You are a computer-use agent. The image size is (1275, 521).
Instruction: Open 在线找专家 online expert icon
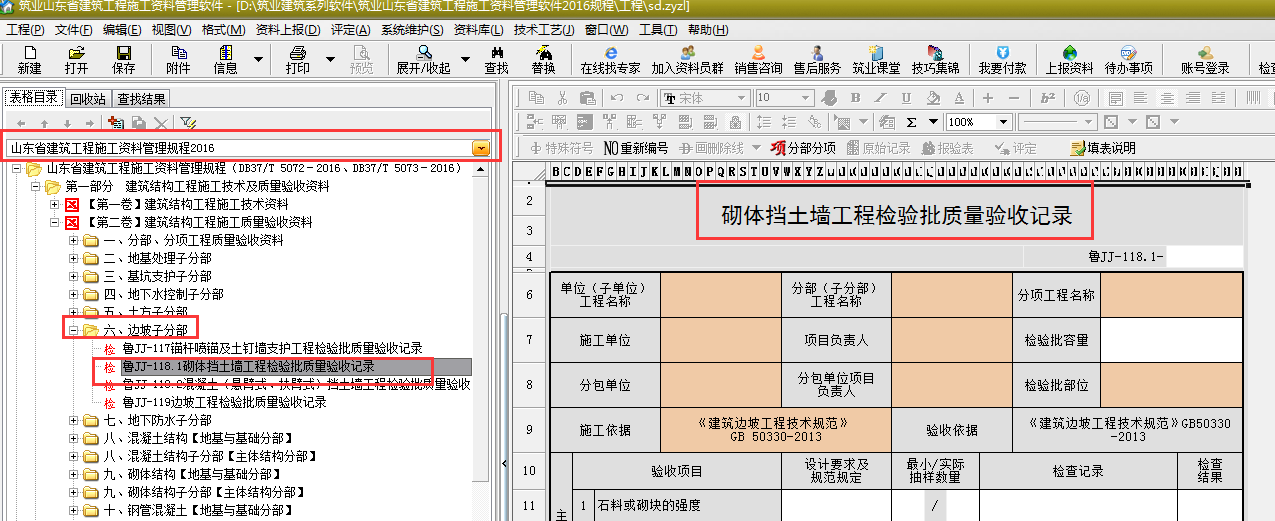610,60
